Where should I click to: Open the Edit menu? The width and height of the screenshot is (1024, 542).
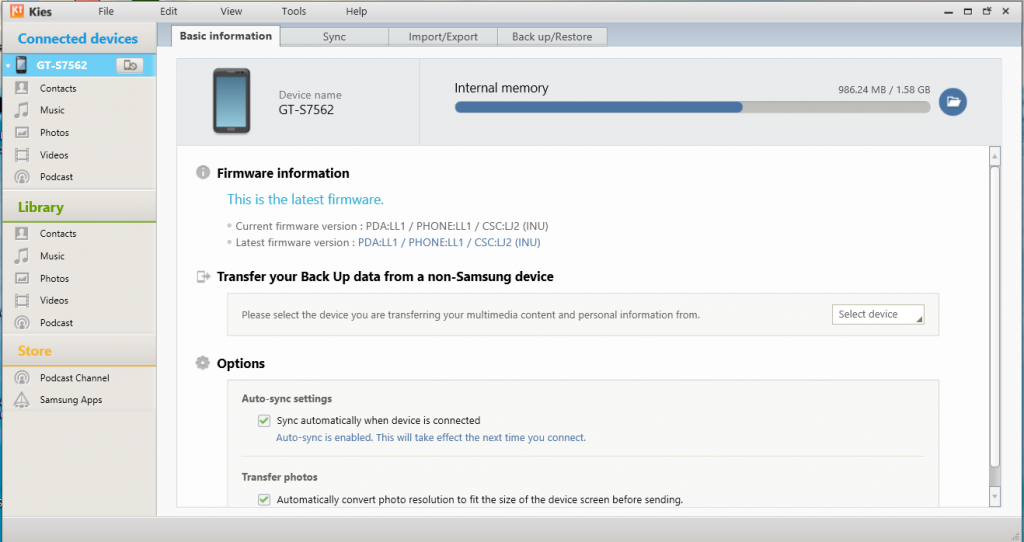coord(168,11)
